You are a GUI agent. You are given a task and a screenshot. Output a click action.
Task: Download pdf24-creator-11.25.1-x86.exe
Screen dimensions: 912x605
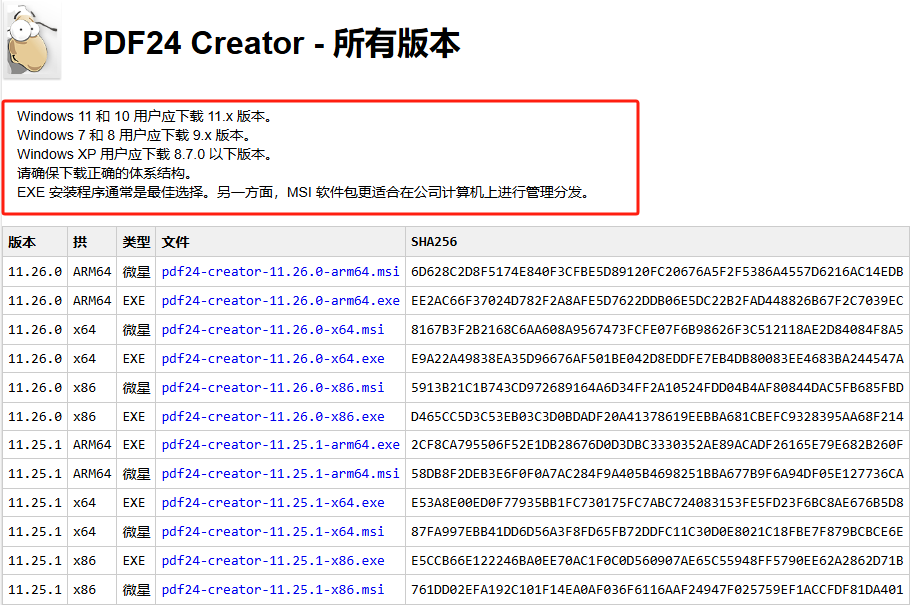pyautogui.click(x=273, y=561)
